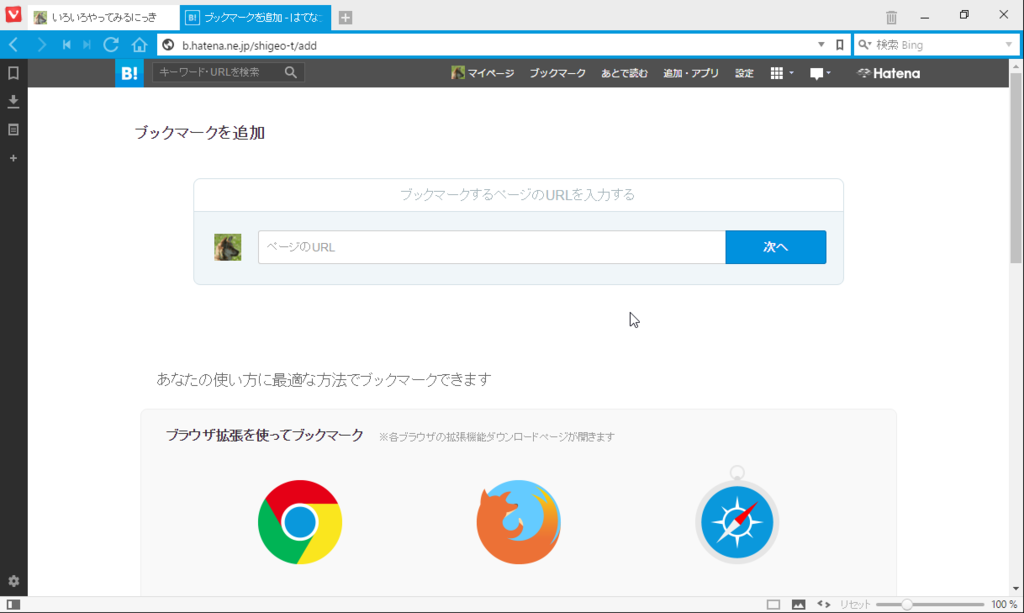Open the search engine selector dropdown
The width and height of the screenshot is (1024, 613).
pyautogui.click(x=865, y=45)
